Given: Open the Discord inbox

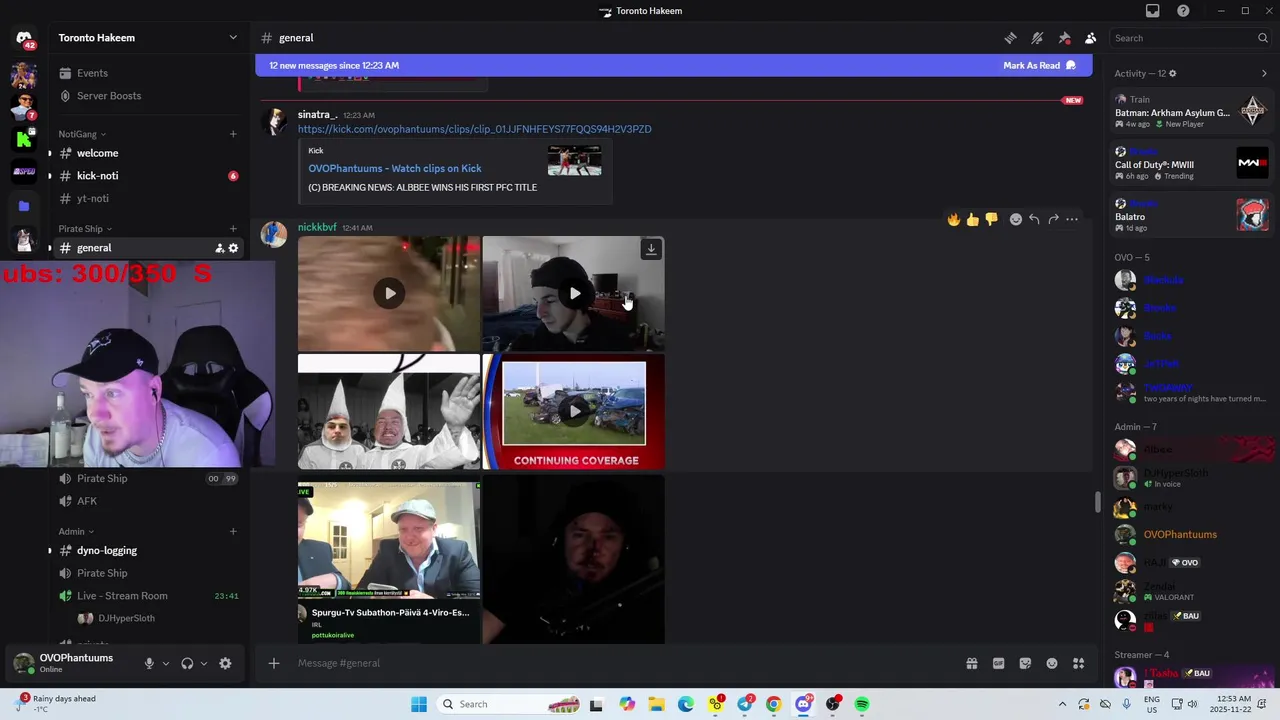Looking at the screenshot, I should 1153,11.
